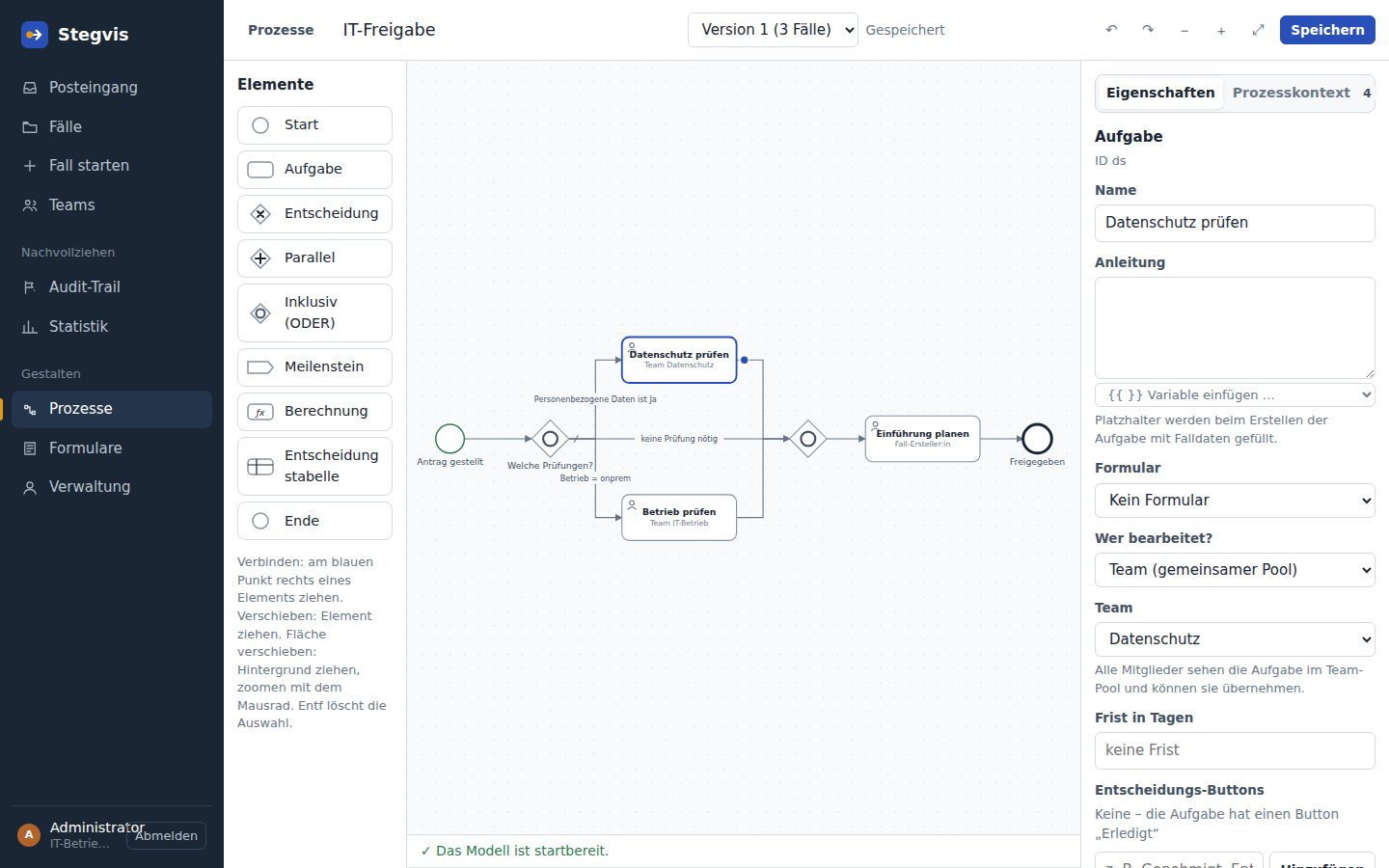Open the Variable einfügen dropdown
The image size is (1389, 868).
coord(1235,394)
